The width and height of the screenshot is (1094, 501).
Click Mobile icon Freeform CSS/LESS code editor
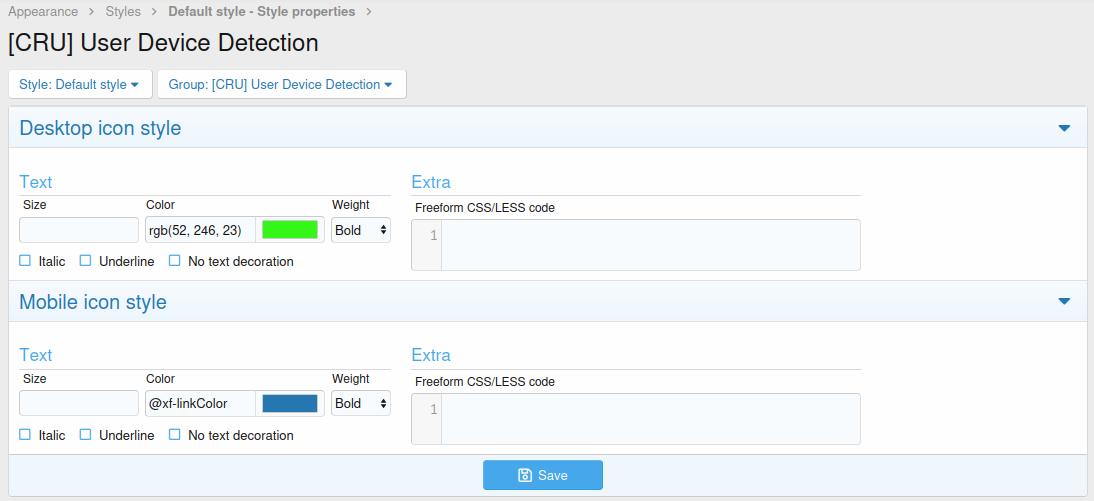click(x=650, y=418)
